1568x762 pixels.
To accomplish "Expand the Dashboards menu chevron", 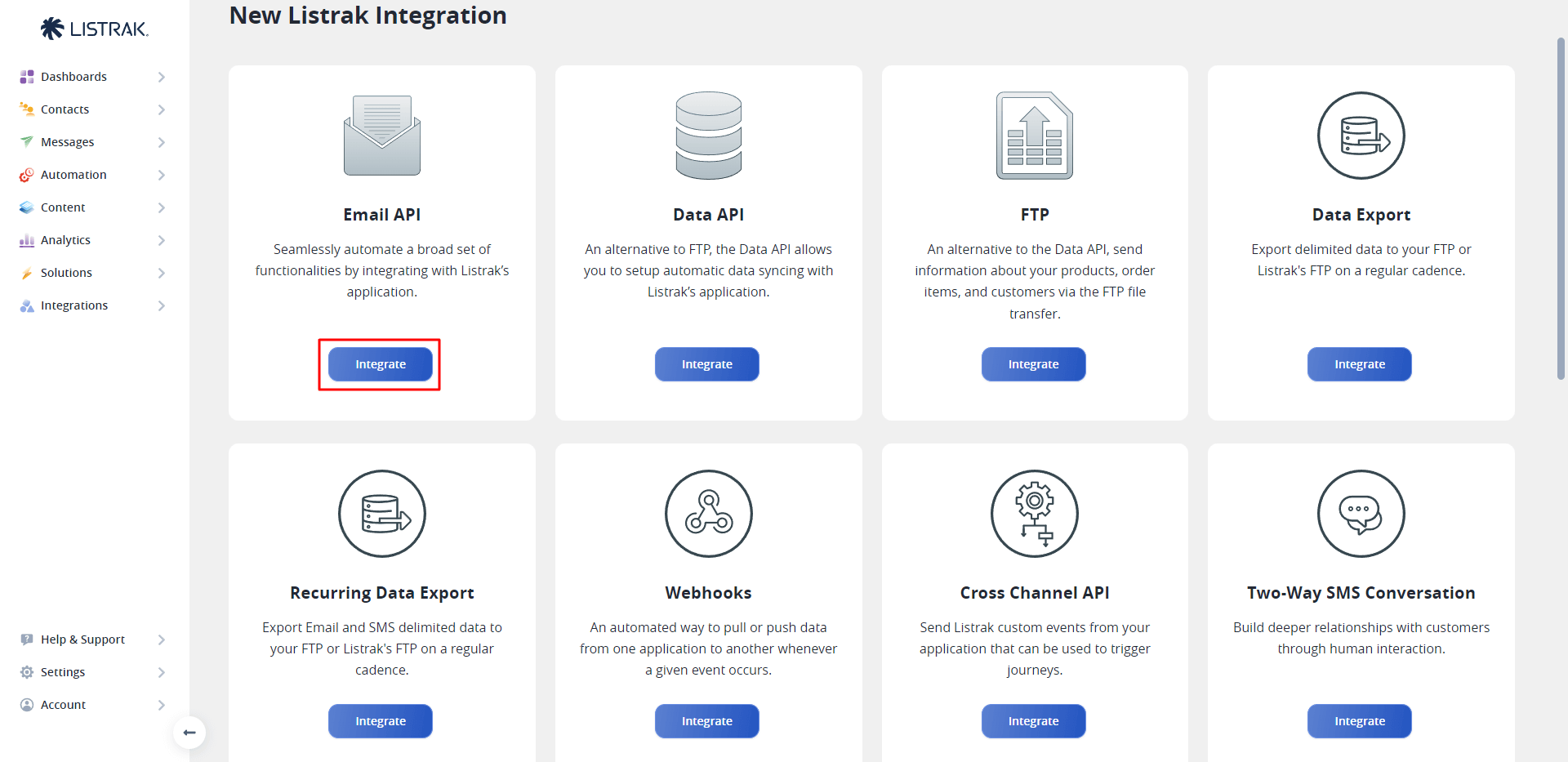I will click(x=162, y=77).
